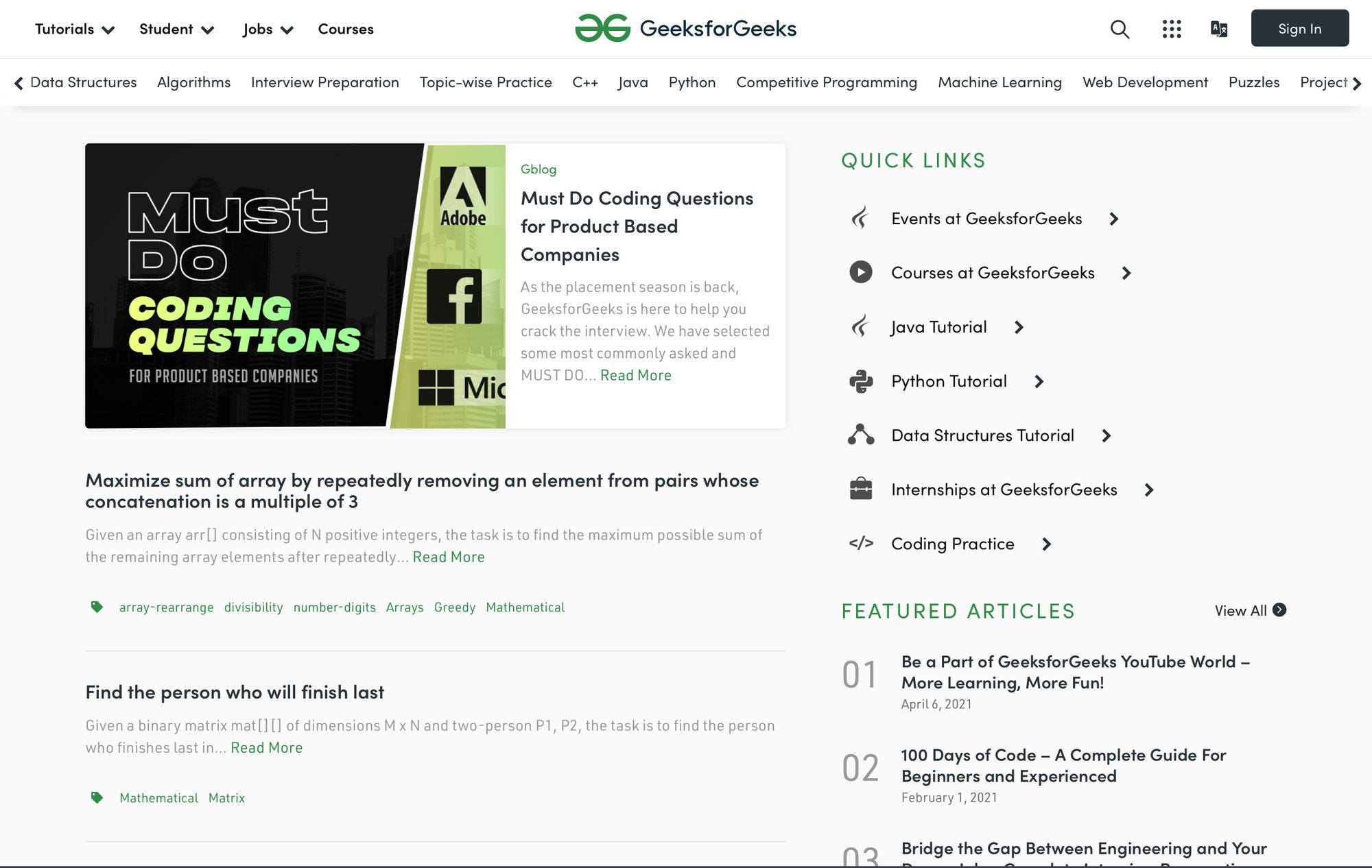Select the Python topic tab

692,82
